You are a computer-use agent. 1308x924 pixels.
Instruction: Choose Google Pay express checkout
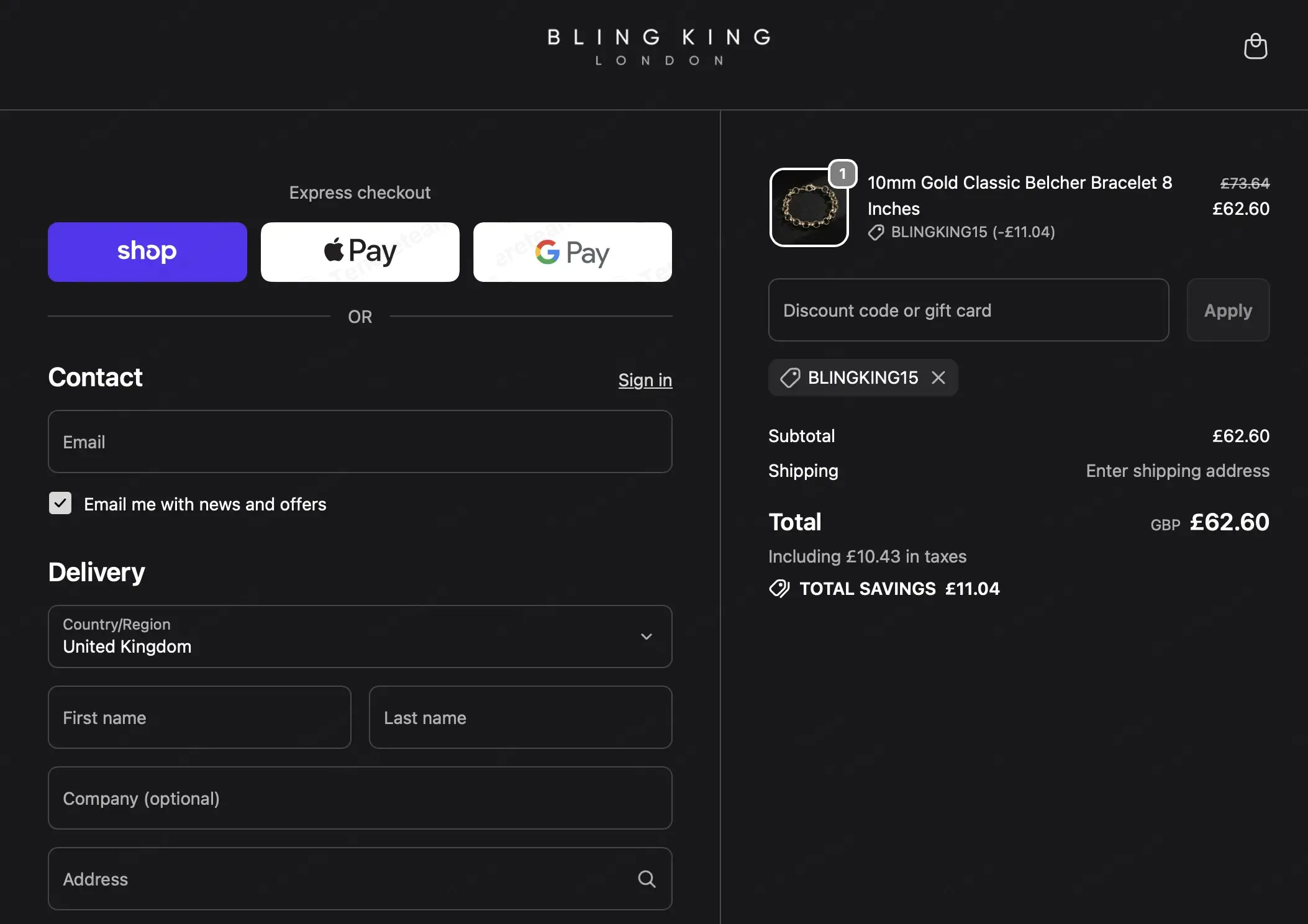pyautogui.click(x=573, y=252)
